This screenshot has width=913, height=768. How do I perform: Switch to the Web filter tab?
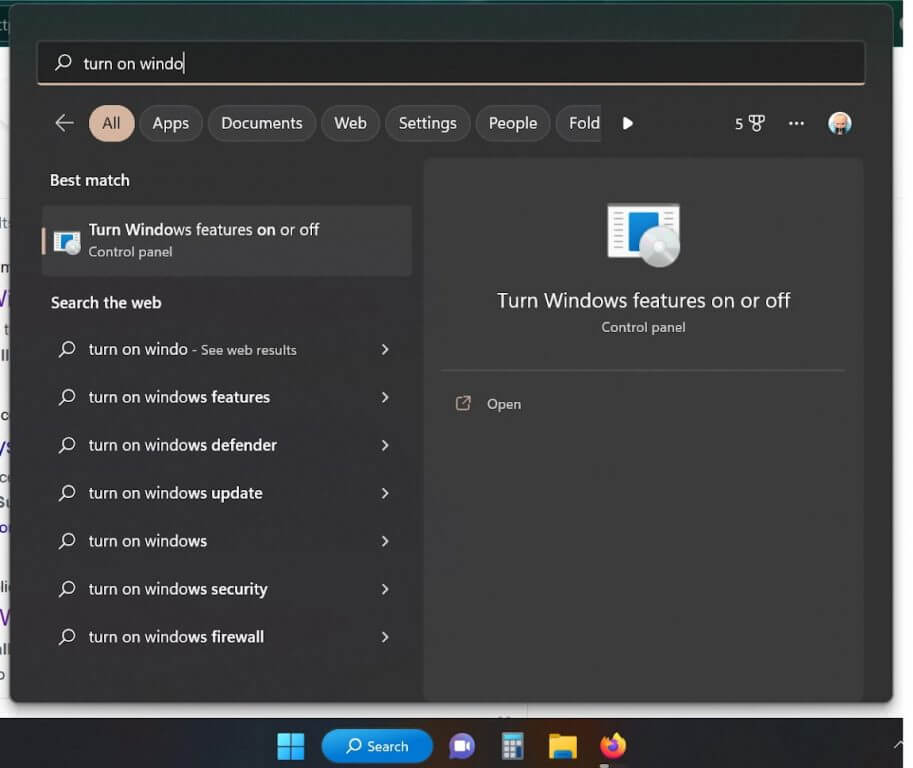tap(350, 123)
